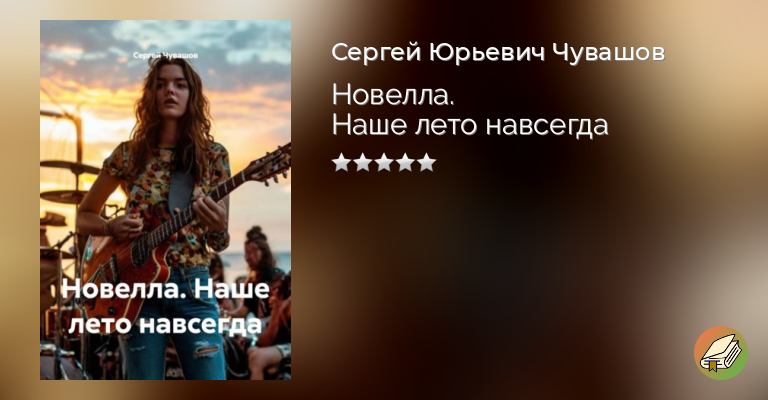Select the second rating star
The height and width of the screenshot is (400, 768).
coord(362,162)
